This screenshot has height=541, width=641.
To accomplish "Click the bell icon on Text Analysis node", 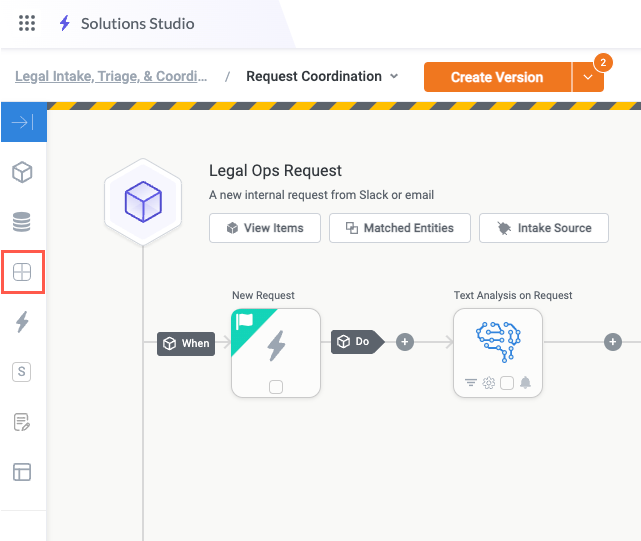I will [525, 383].
